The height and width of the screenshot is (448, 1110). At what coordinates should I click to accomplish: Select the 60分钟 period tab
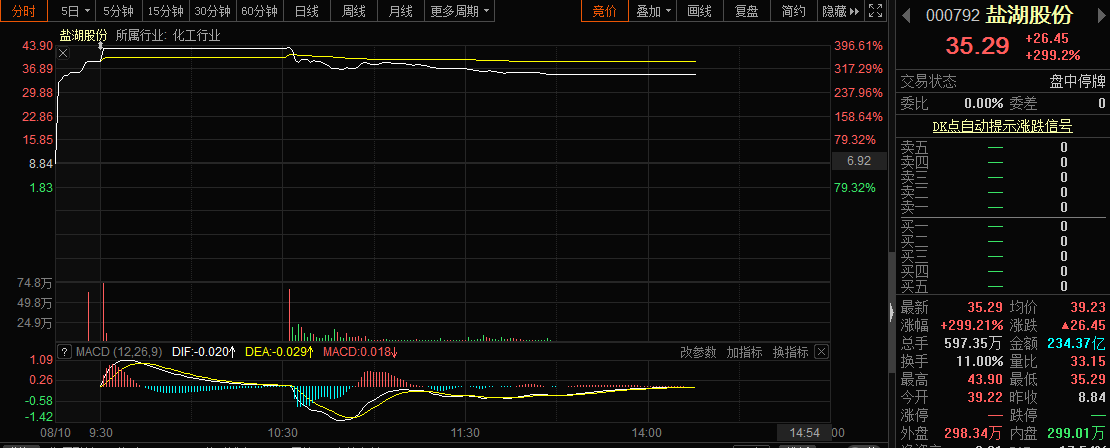pyautogui.click(x=259, y=11)
